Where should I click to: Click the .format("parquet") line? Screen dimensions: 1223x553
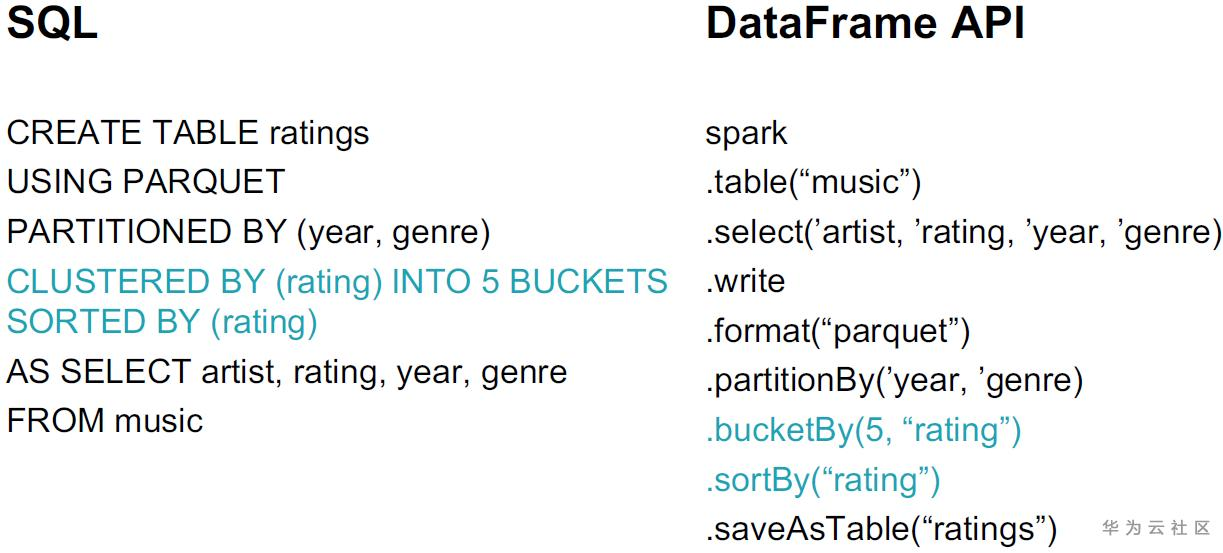838,331
